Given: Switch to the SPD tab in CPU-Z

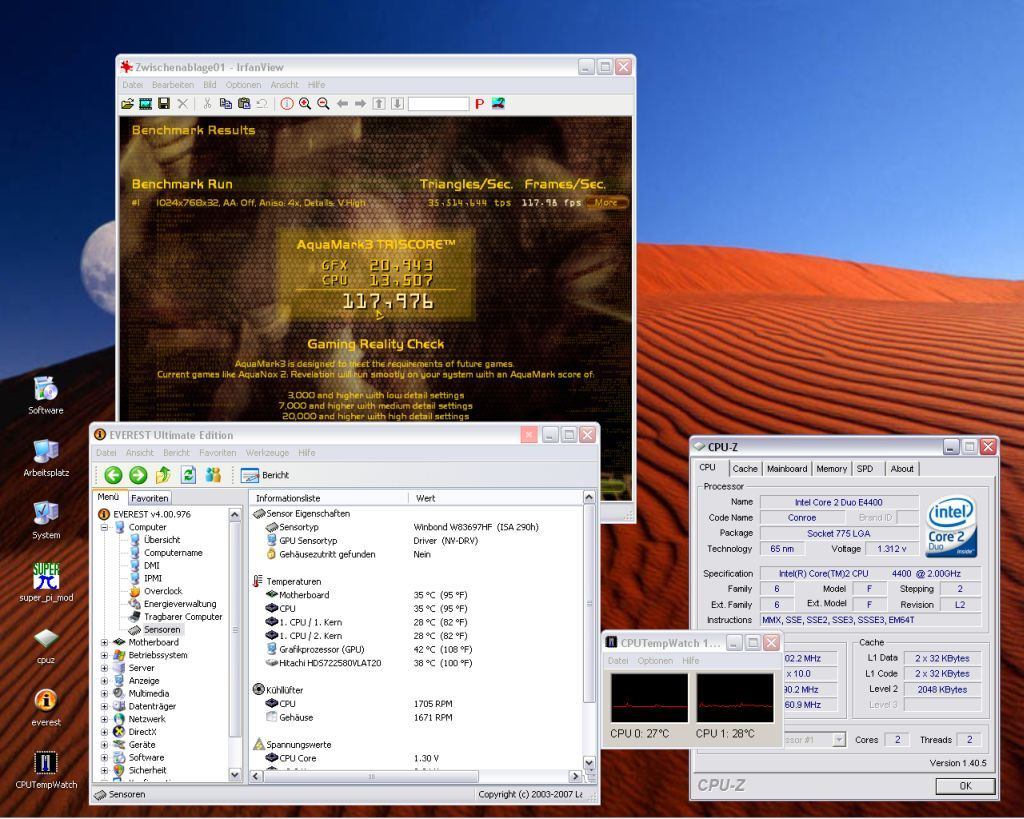Looking at the screenshot, I should (865, 469).
